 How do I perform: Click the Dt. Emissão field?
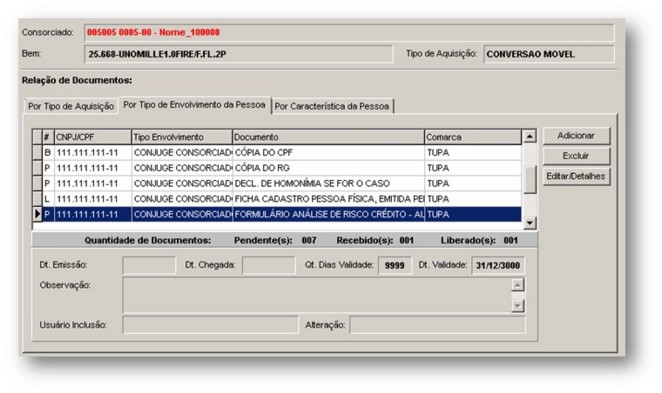point(149,265)
